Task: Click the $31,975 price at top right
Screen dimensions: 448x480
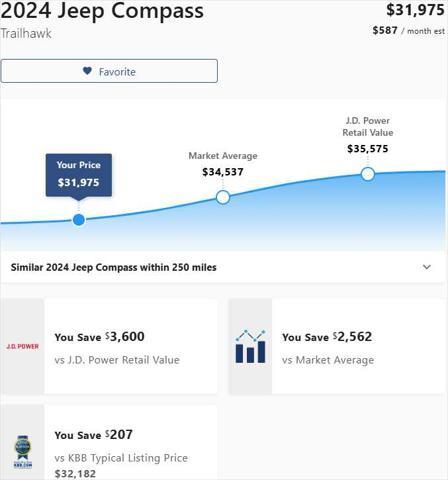Action: 415,10
